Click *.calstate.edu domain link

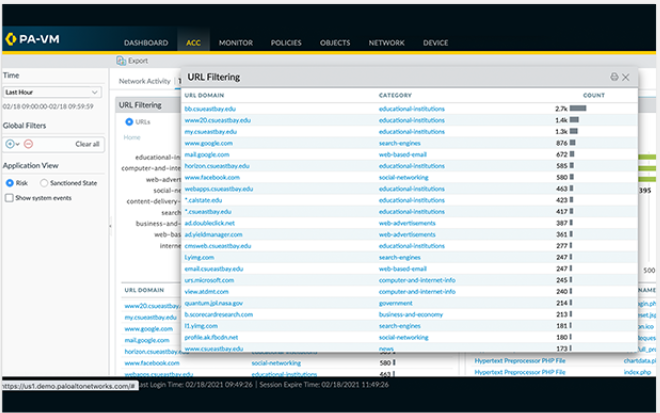click(x=203, y=200)
